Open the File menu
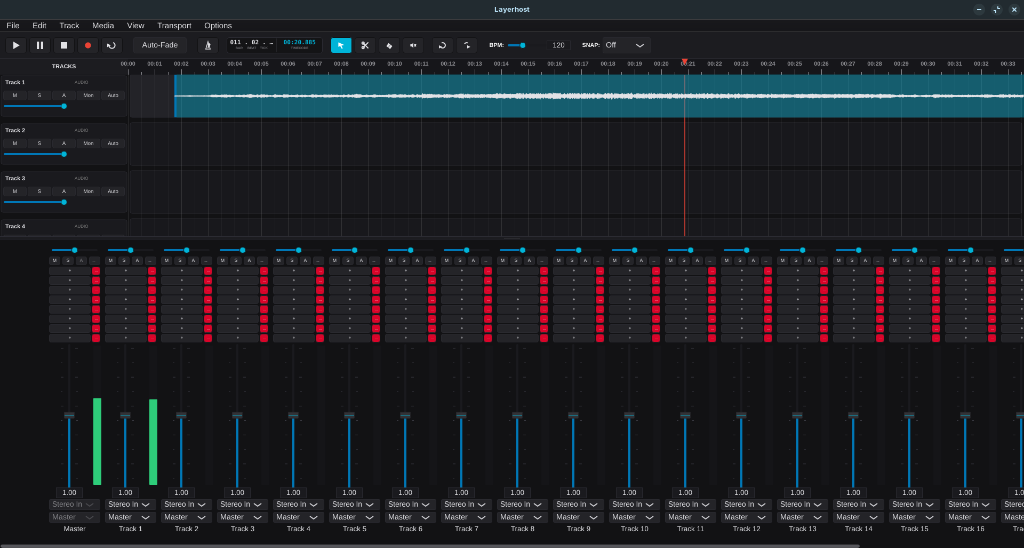 coord(12,25)
